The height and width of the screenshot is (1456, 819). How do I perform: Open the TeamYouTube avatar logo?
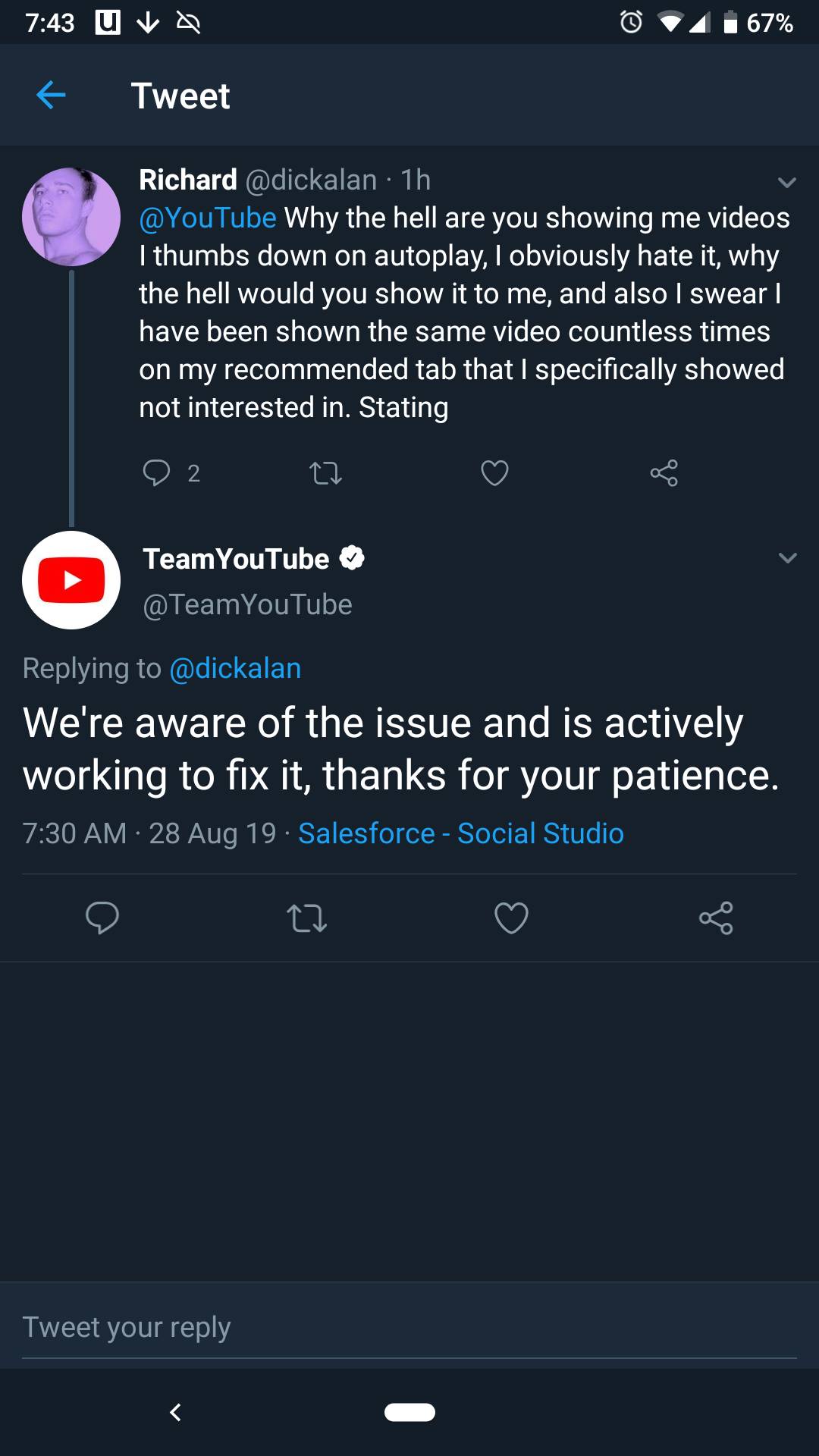click(x=71, y=580)
